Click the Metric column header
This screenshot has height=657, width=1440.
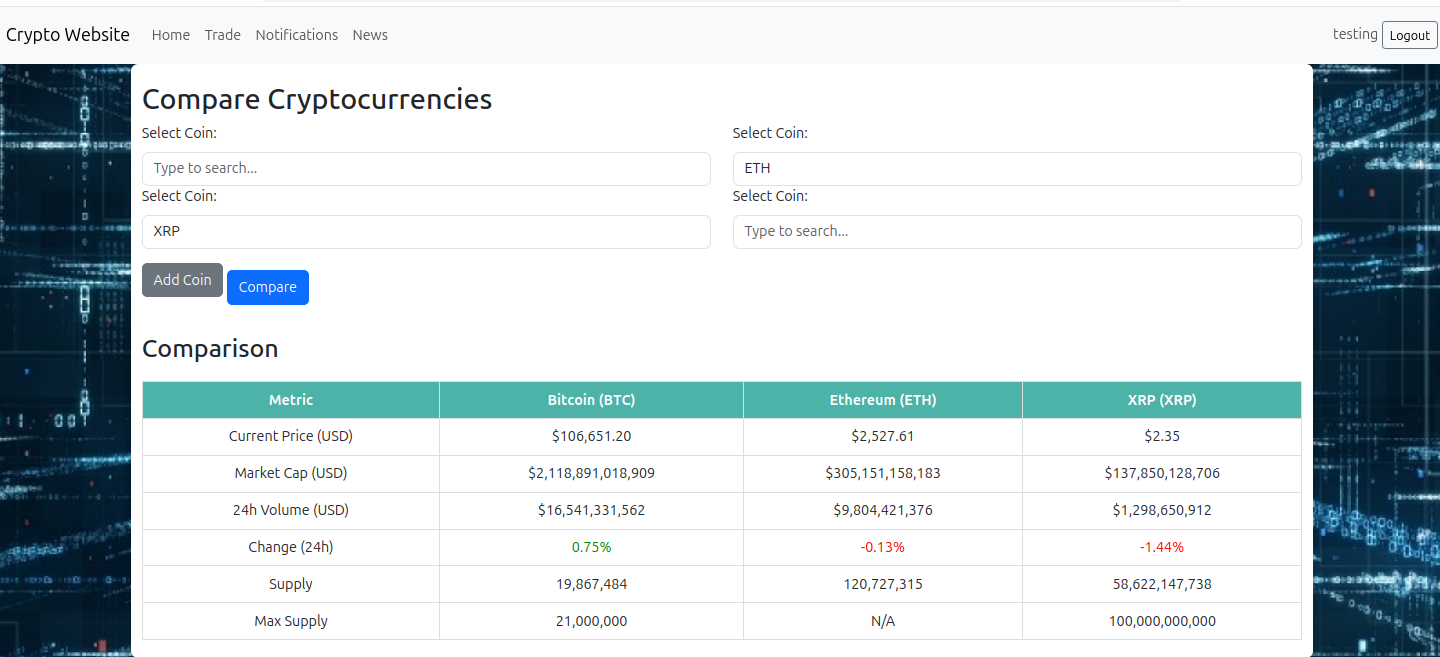coord(291,400)
